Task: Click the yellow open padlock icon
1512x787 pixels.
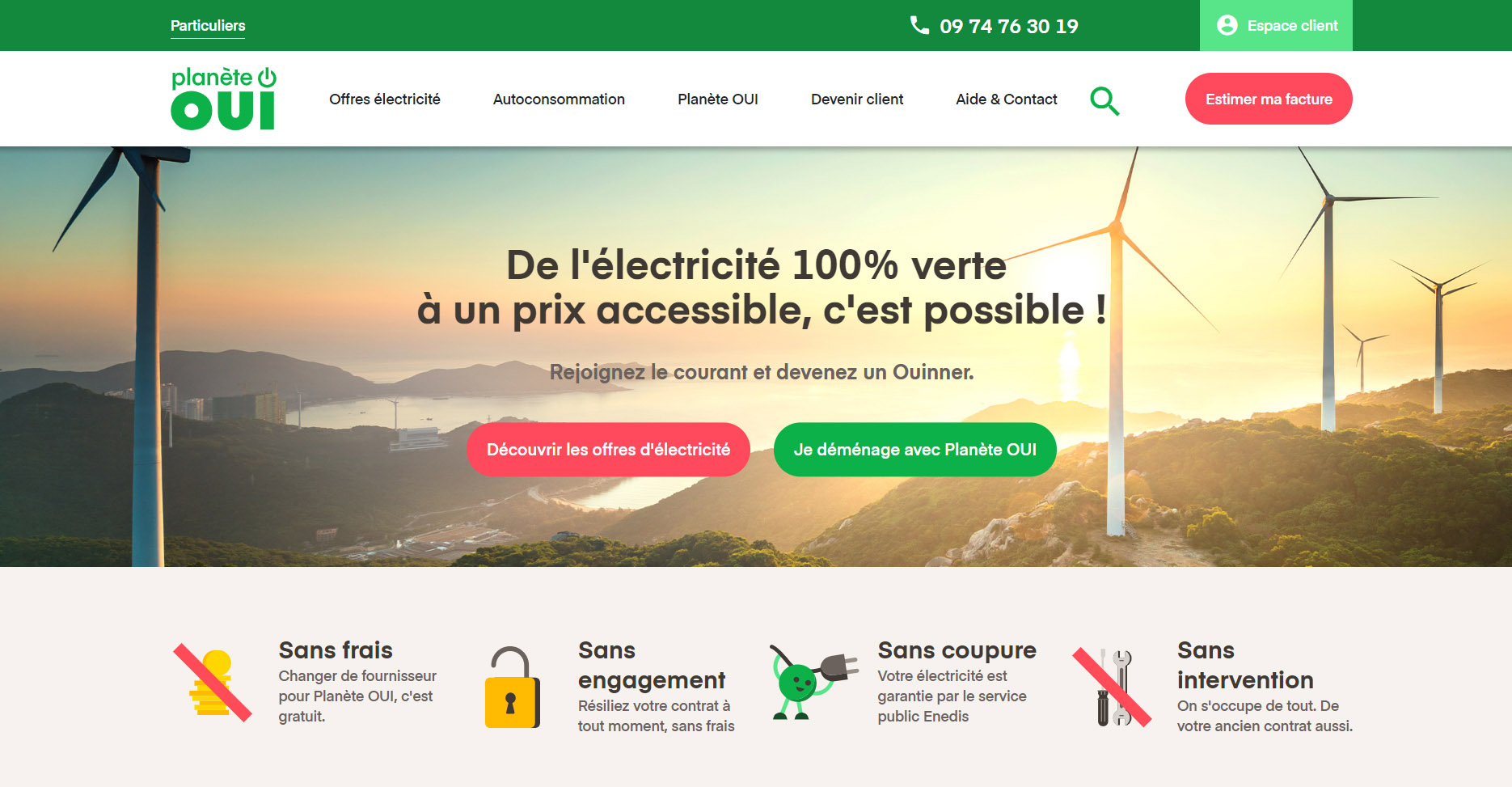Action: point(512,687)
